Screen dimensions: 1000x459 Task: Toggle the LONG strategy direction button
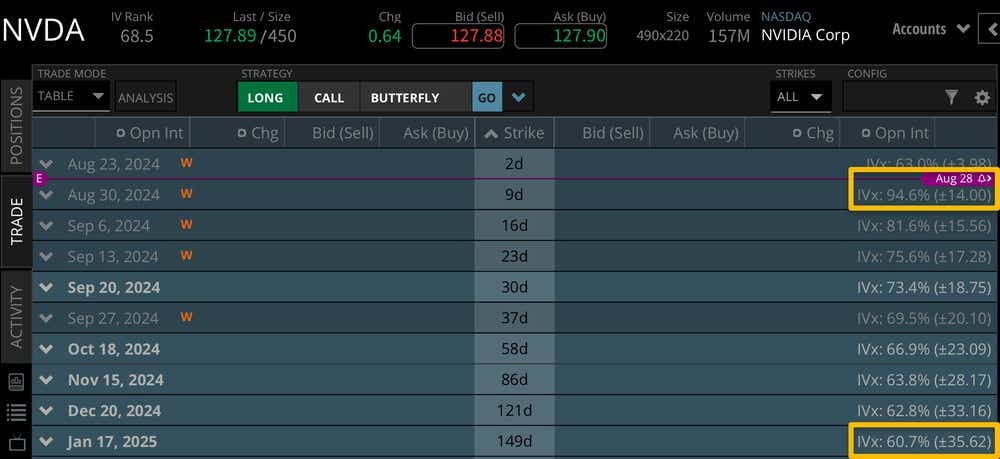[x=266, y=97]
